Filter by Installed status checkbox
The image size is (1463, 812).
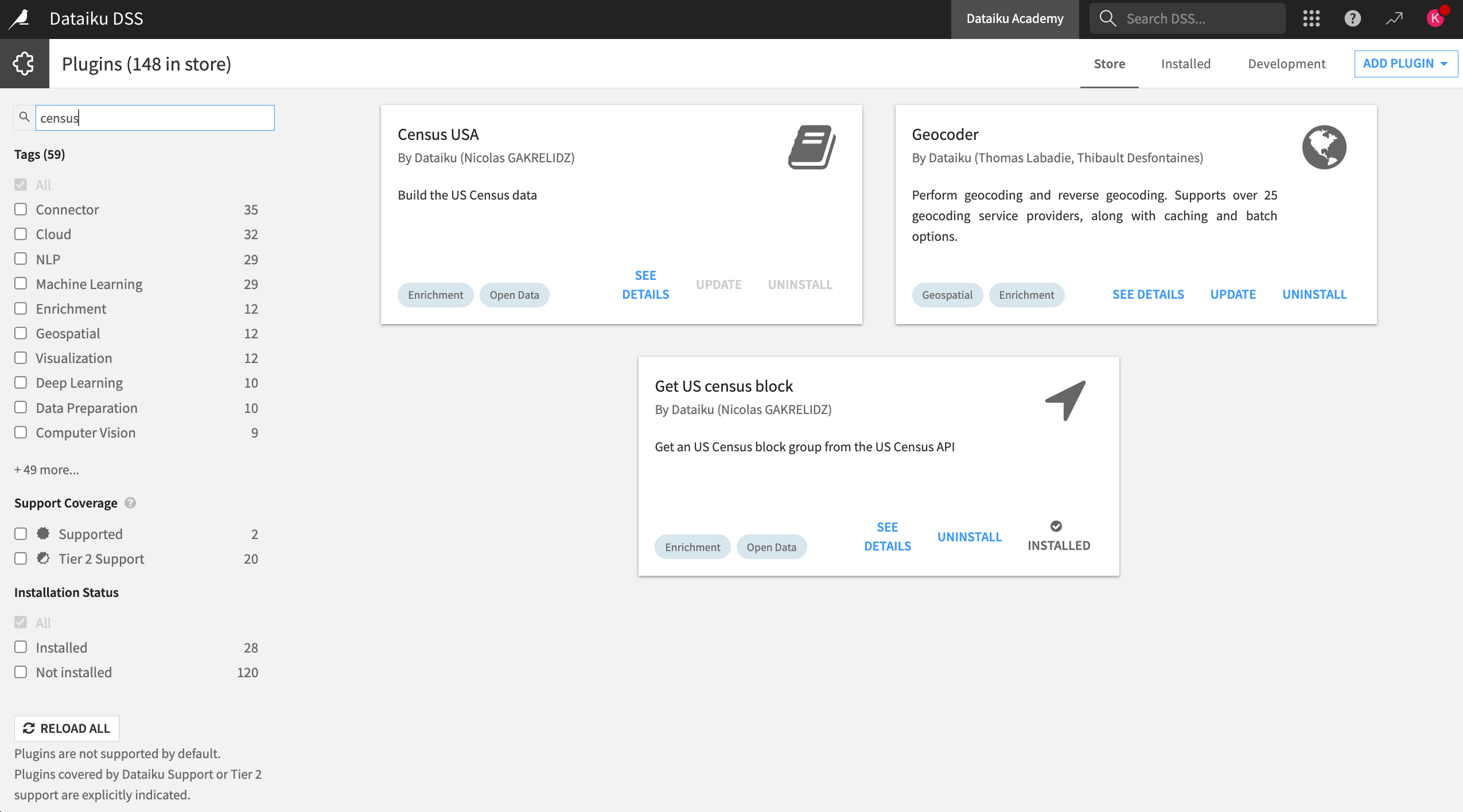point(21,647)
